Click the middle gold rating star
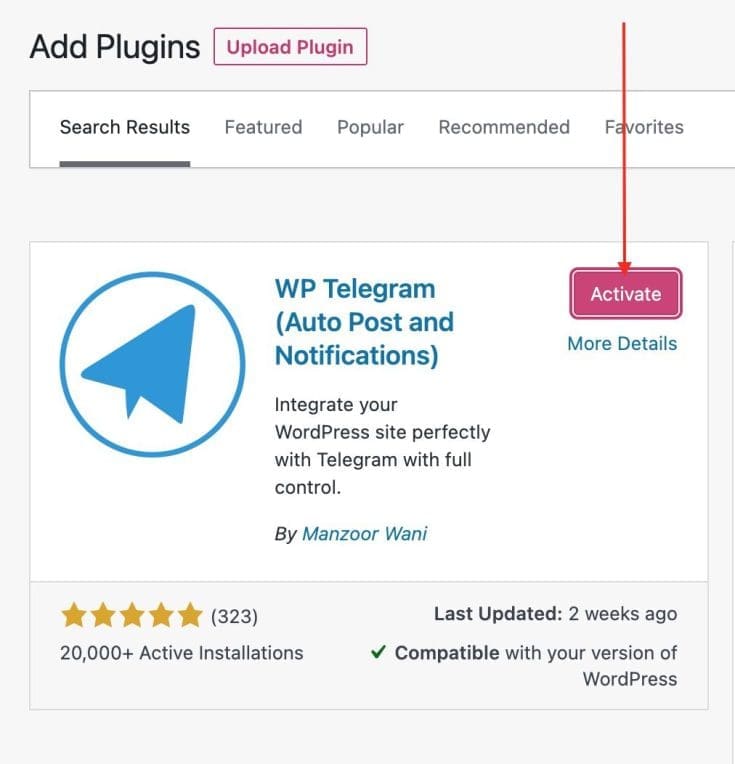This screenshot has width=735, height=764. click(131, 614)
